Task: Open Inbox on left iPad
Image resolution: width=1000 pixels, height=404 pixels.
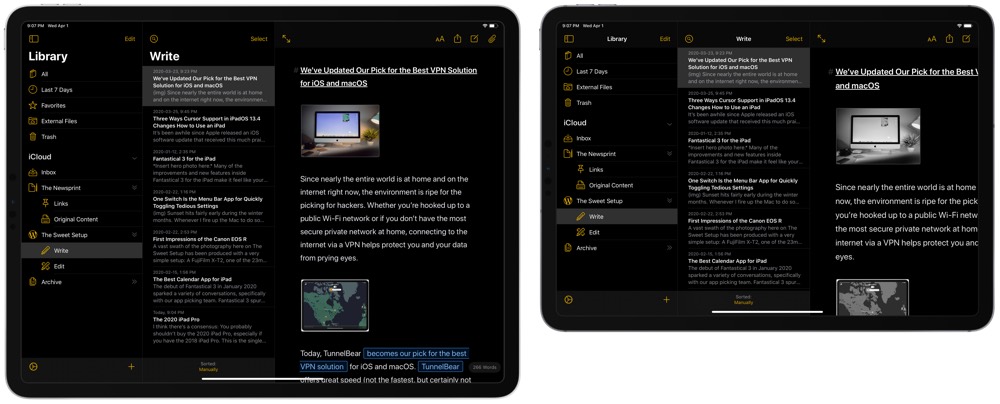Action: point(82,172)
